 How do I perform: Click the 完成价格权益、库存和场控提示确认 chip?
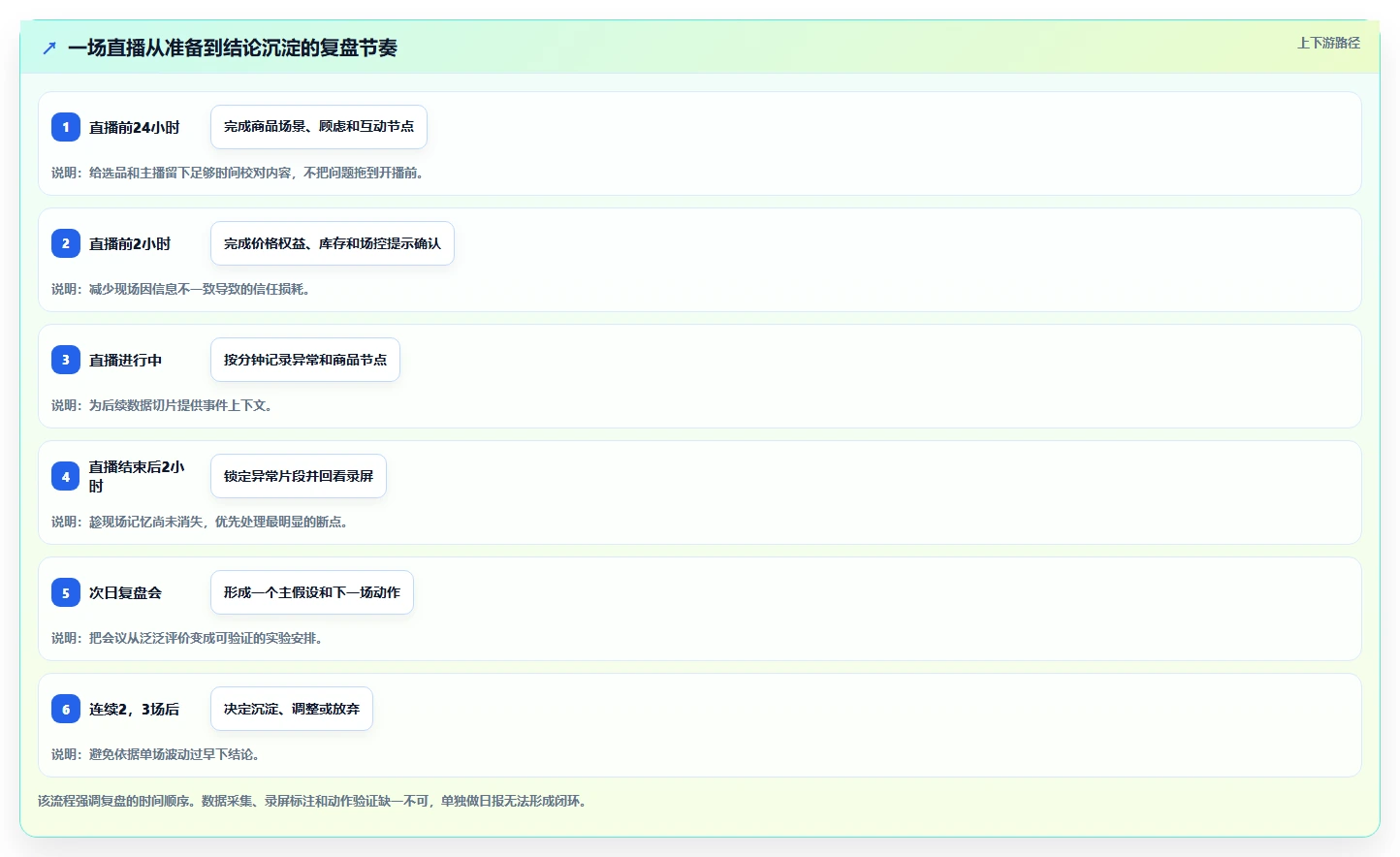[333, 243]
